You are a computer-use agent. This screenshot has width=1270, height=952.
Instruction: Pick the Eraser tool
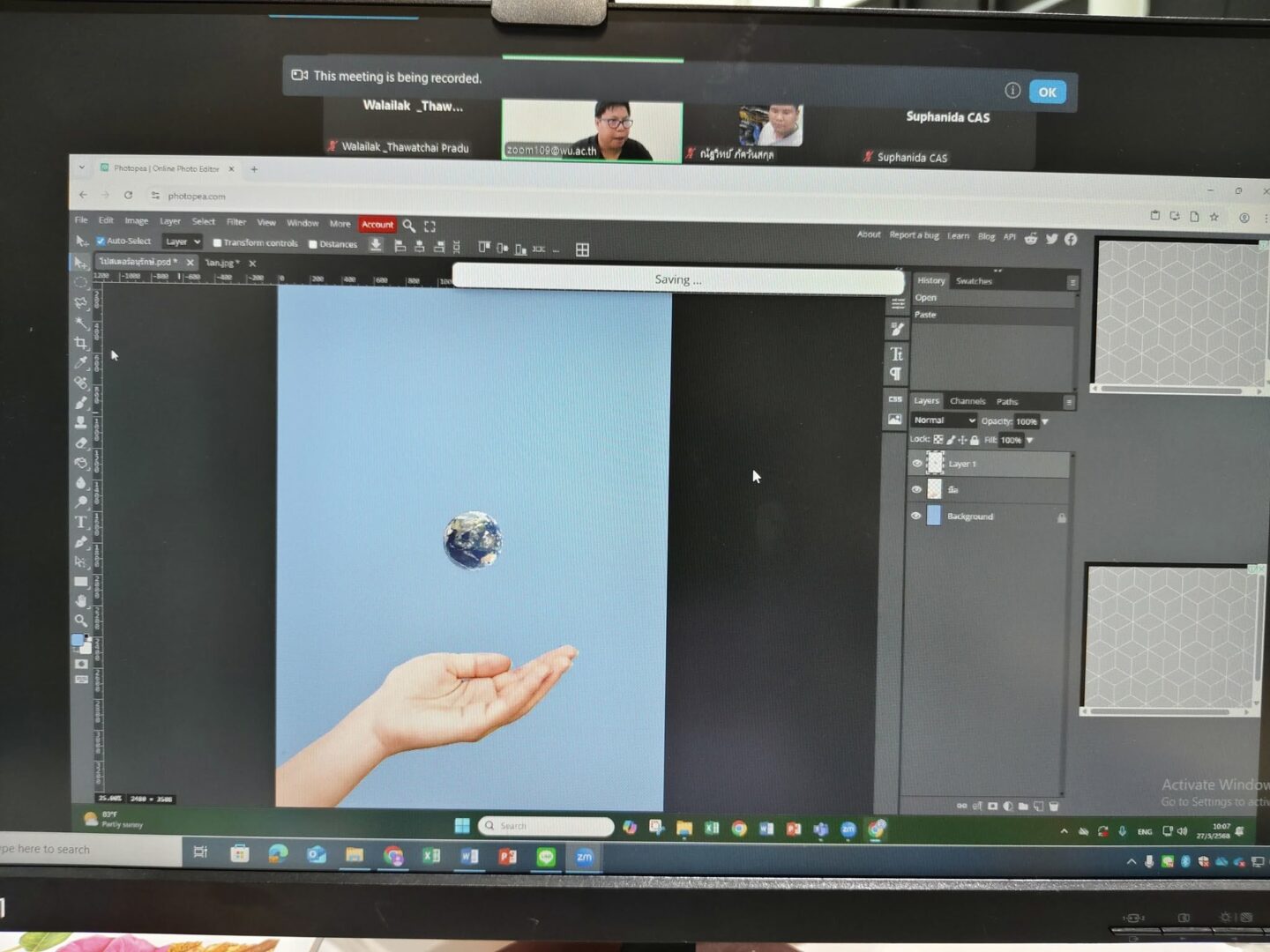(x=81, y=443)
